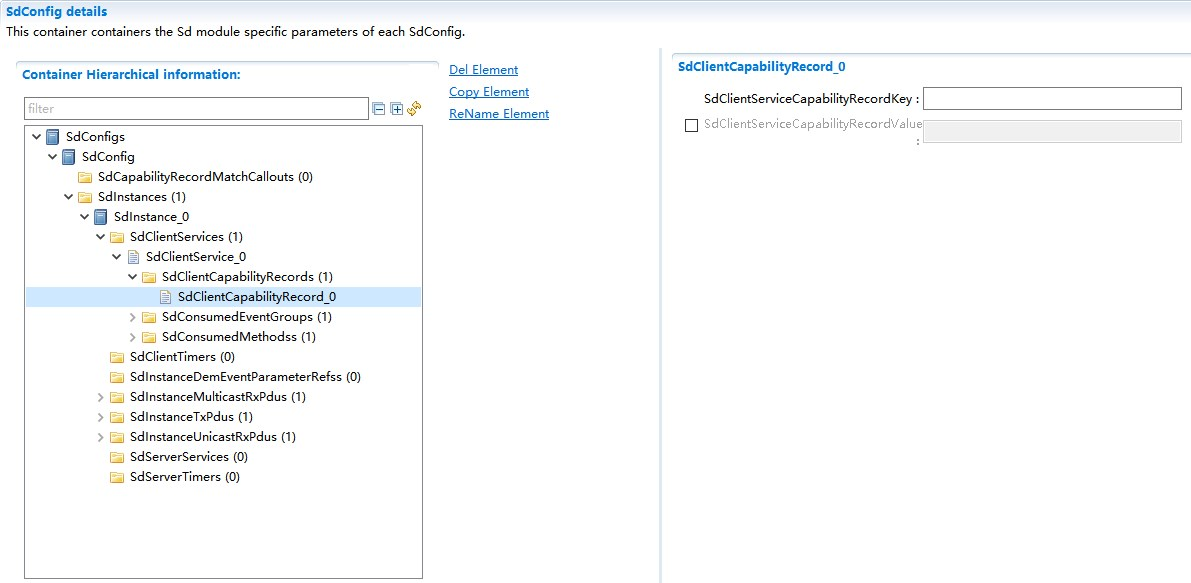Select SdClientTimers tree item
Image resolution: width=1191 pixels, height=583 pixels.
(182, 357)
